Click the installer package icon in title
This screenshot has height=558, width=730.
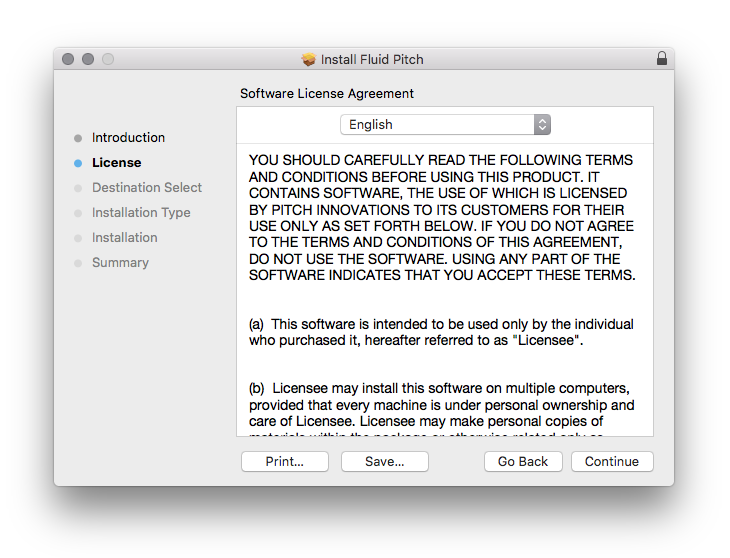[308, 59]
